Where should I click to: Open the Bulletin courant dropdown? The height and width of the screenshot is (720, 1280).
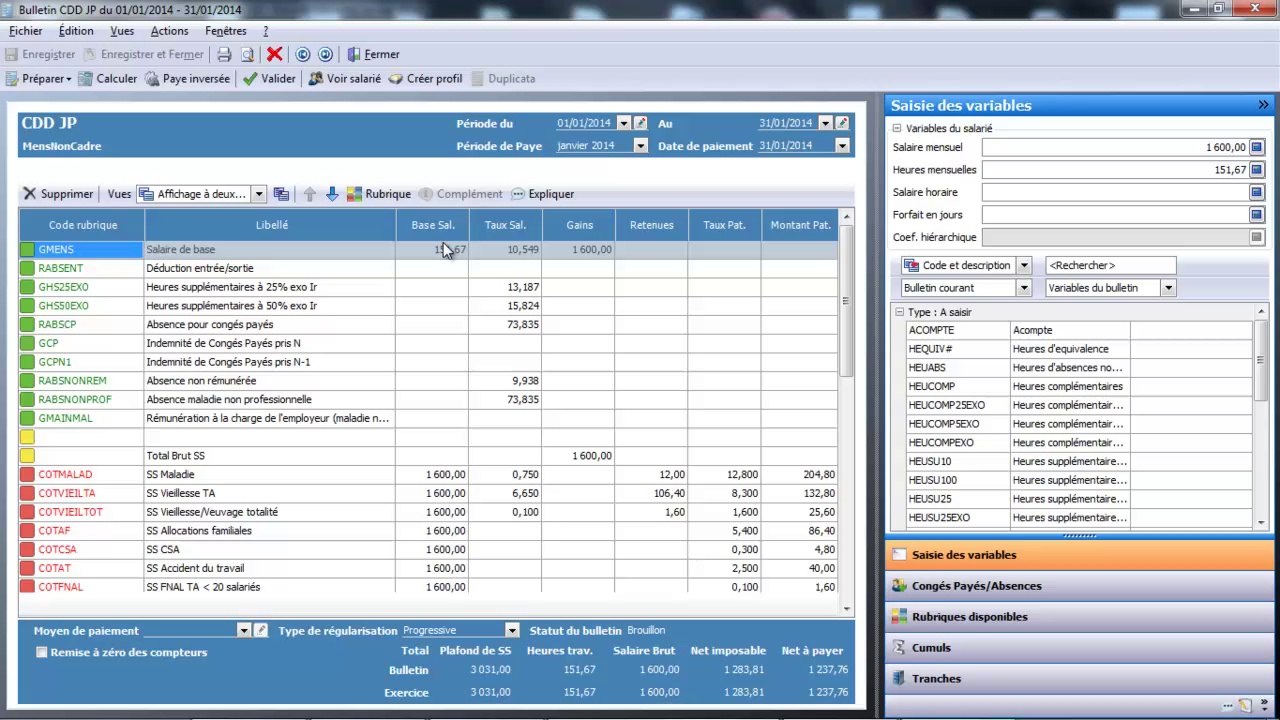pos(1023,288)
